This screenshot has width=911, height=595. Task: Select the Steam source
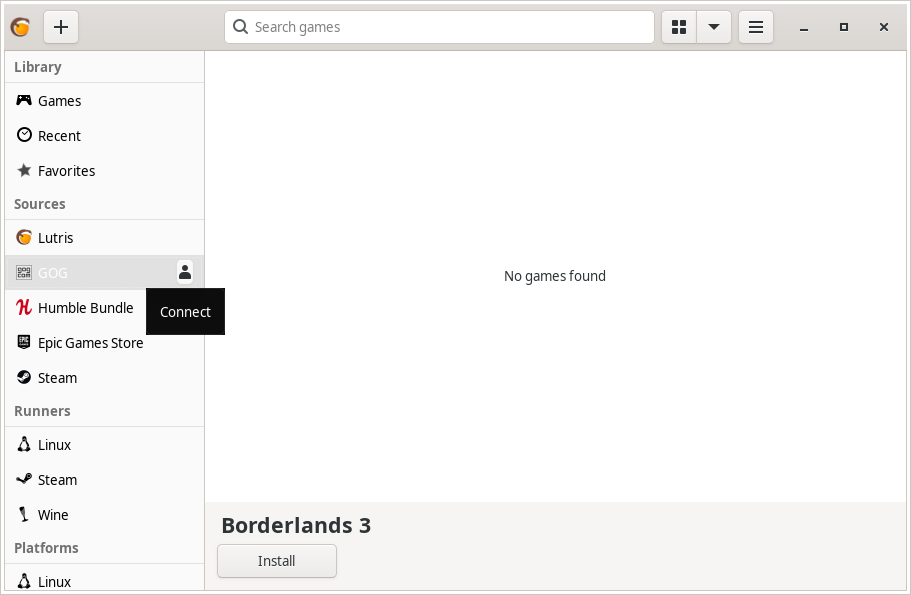click(x=57, y=377)
